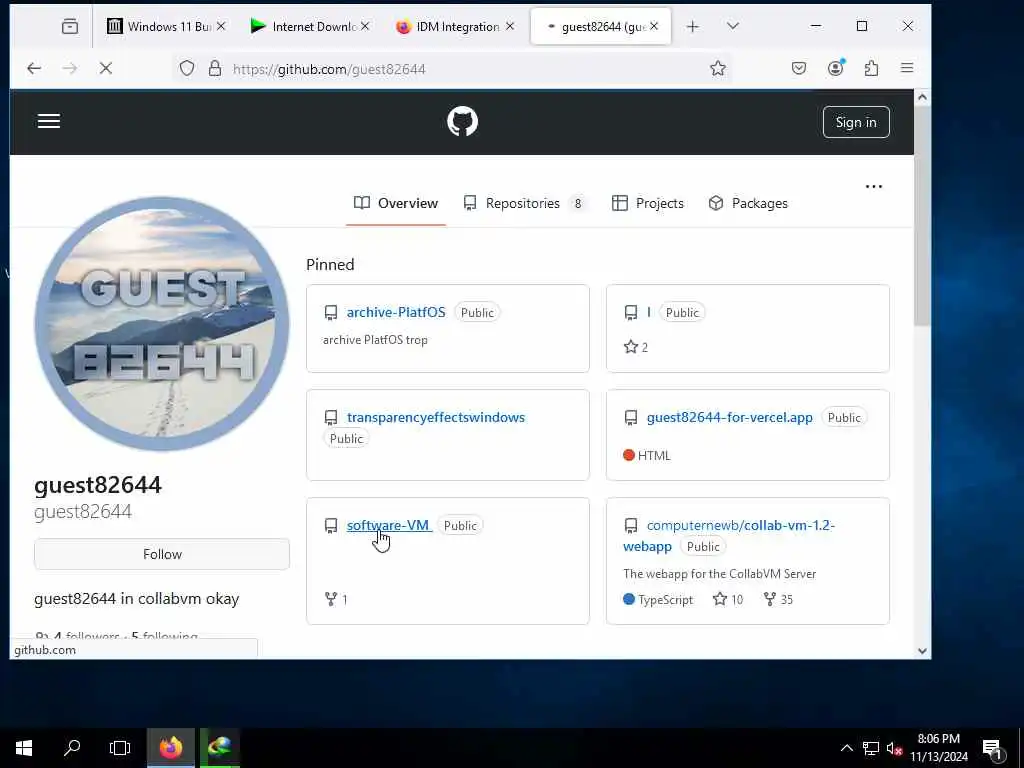Open the Firefox account icon
This screenshot has width=1024, height=768.
835,68
